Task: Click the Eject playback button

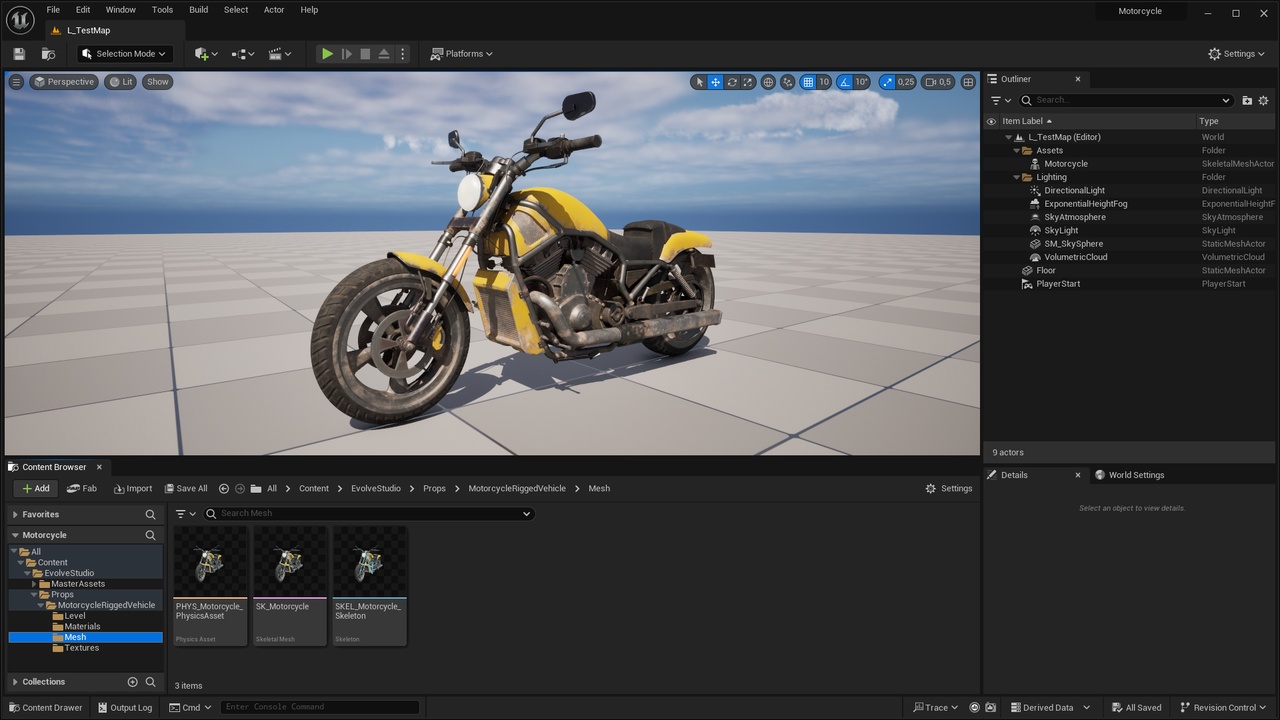Action: pos(384,54)
